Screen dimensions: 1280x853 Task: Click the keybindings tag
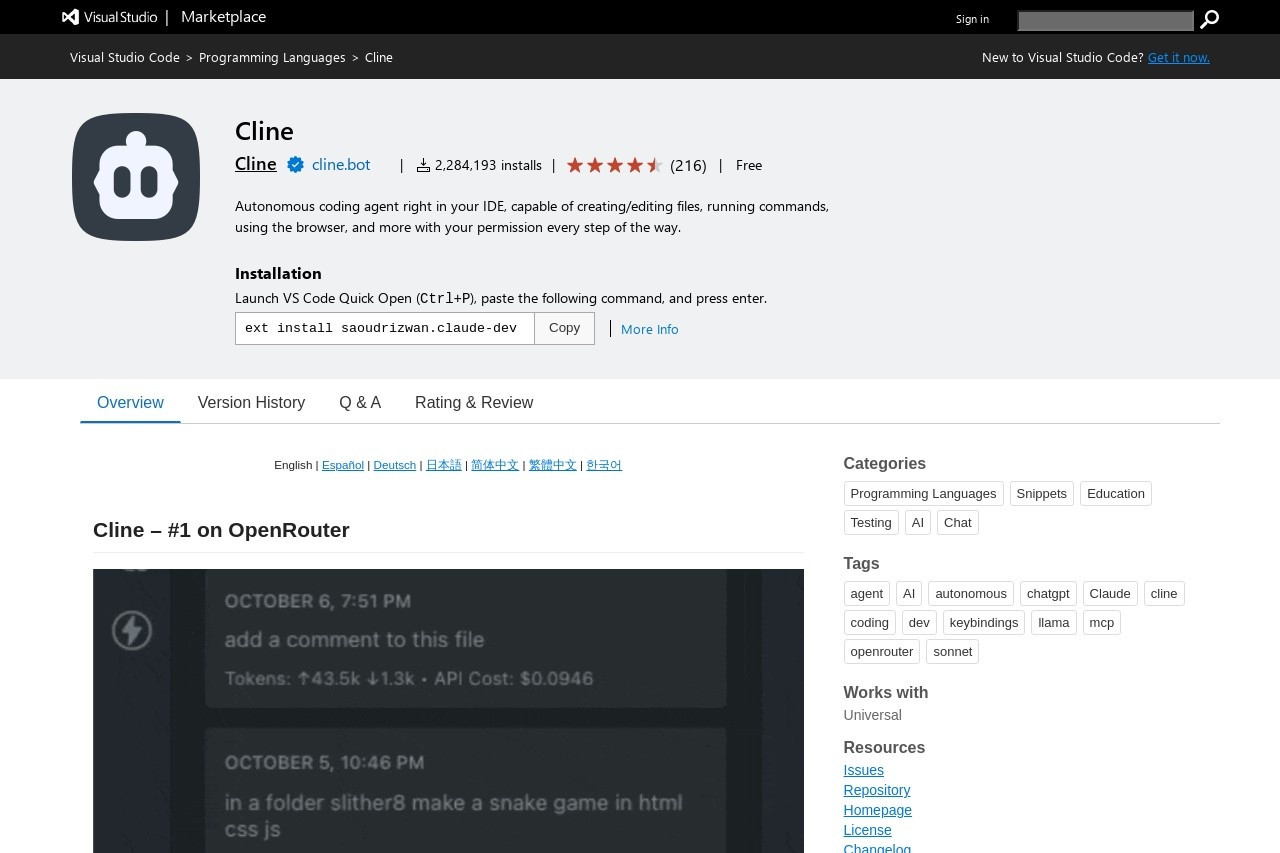click(984, 623)
